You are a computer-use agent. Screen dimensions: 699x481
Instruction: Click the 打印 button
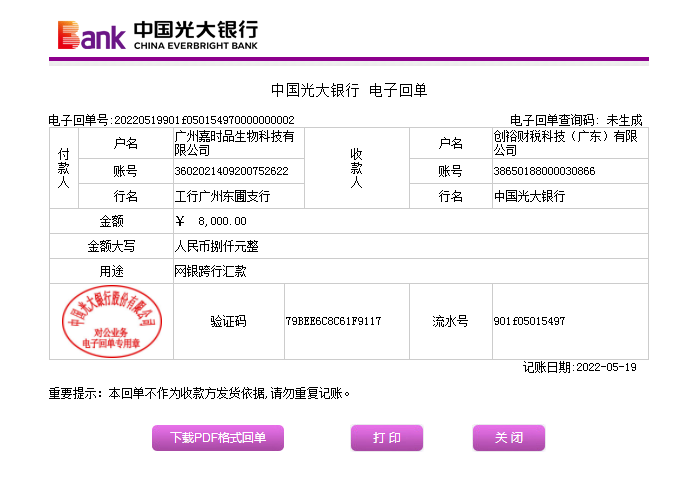(387, 438)
